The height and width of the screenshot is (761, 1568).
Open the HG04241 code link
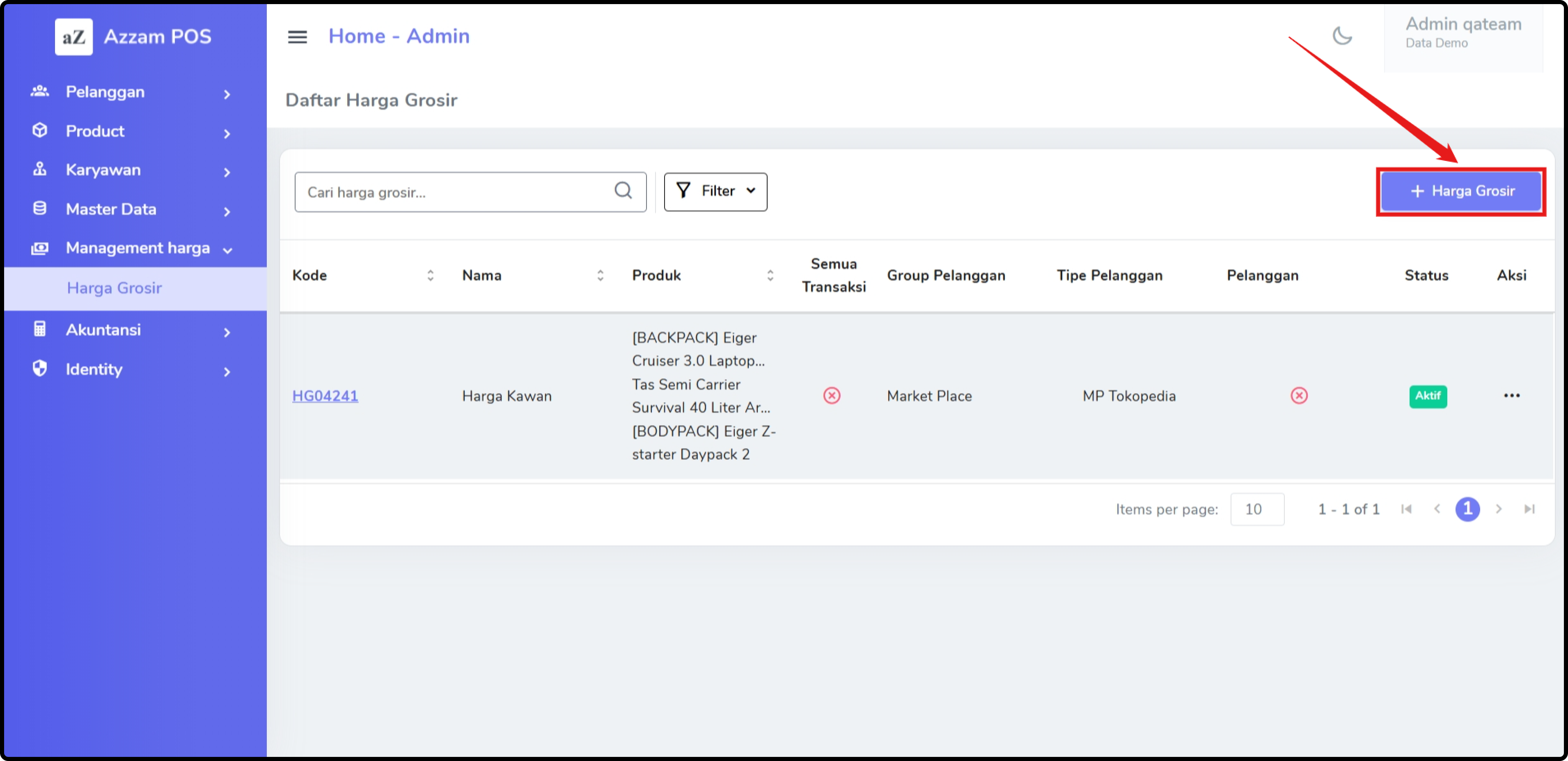point(325,397)
